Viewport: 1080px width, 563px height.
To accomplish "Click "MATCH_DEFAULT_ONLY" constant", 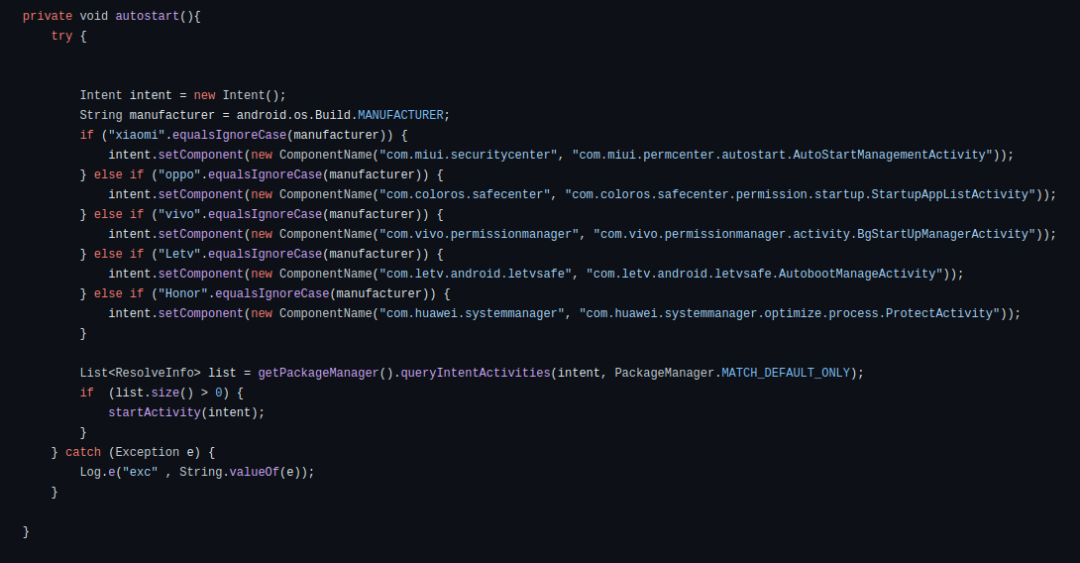I will 785,373.
